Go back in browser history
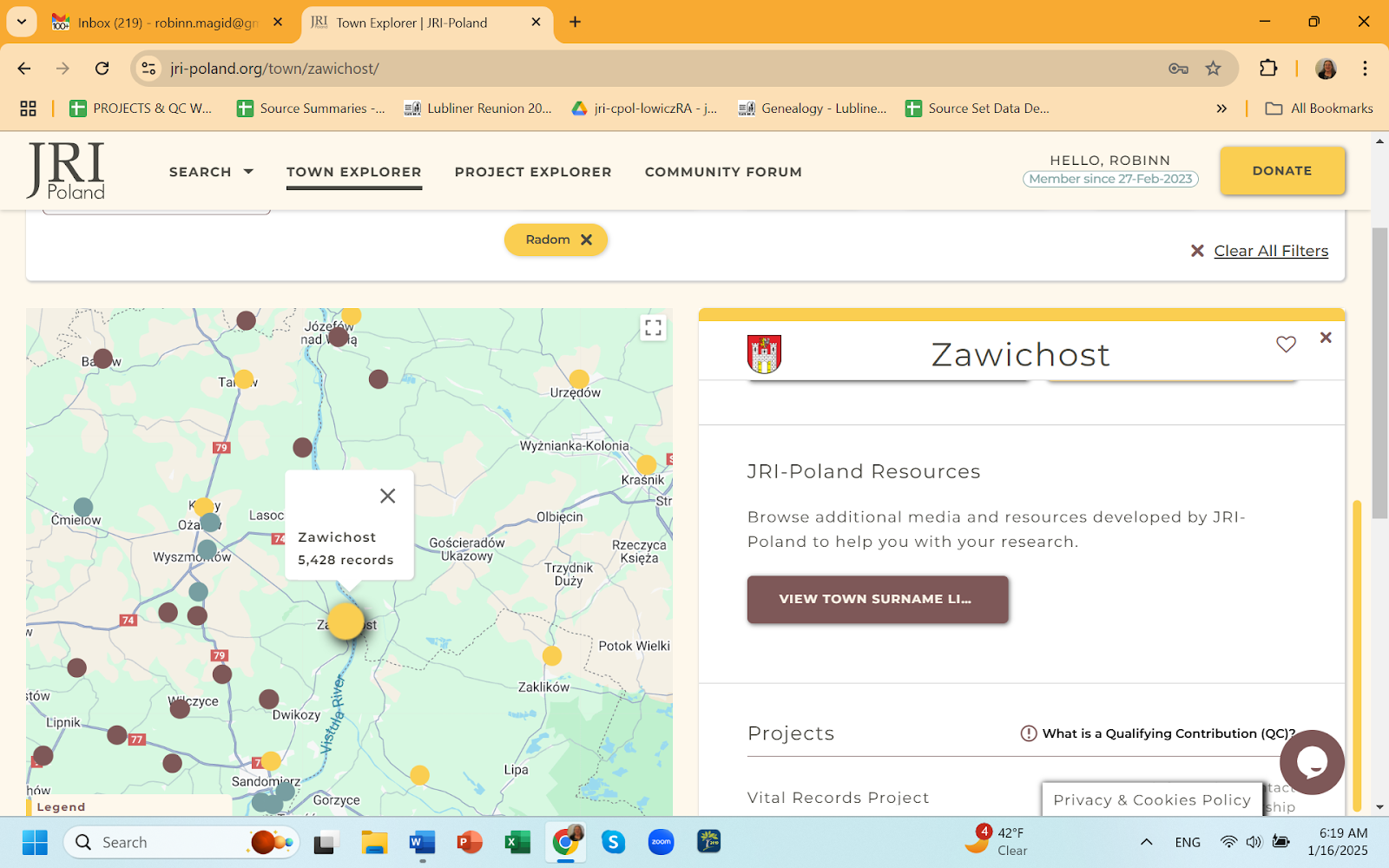 point(24,69)
